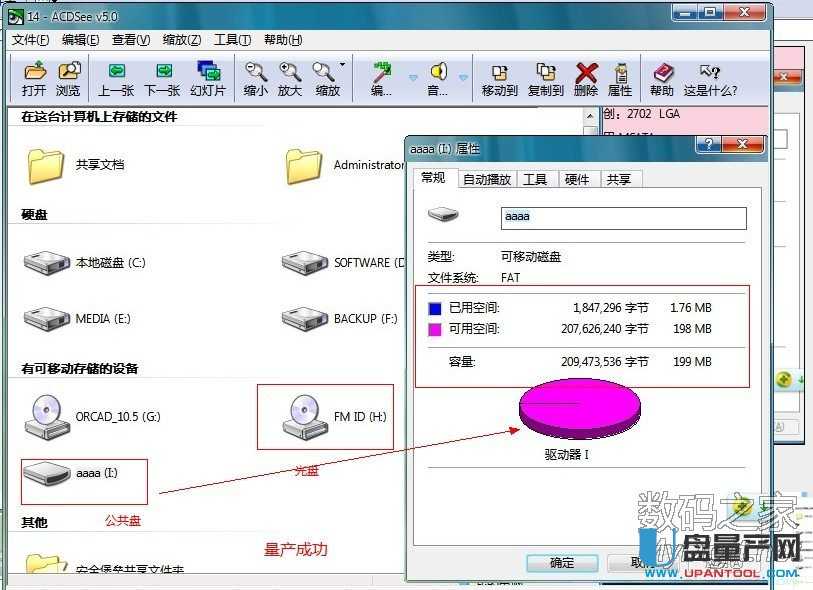This screenshot has height=590, width=813.
Task: Click the magenta pie chart for drive I
Action: (x=578, y=405)
